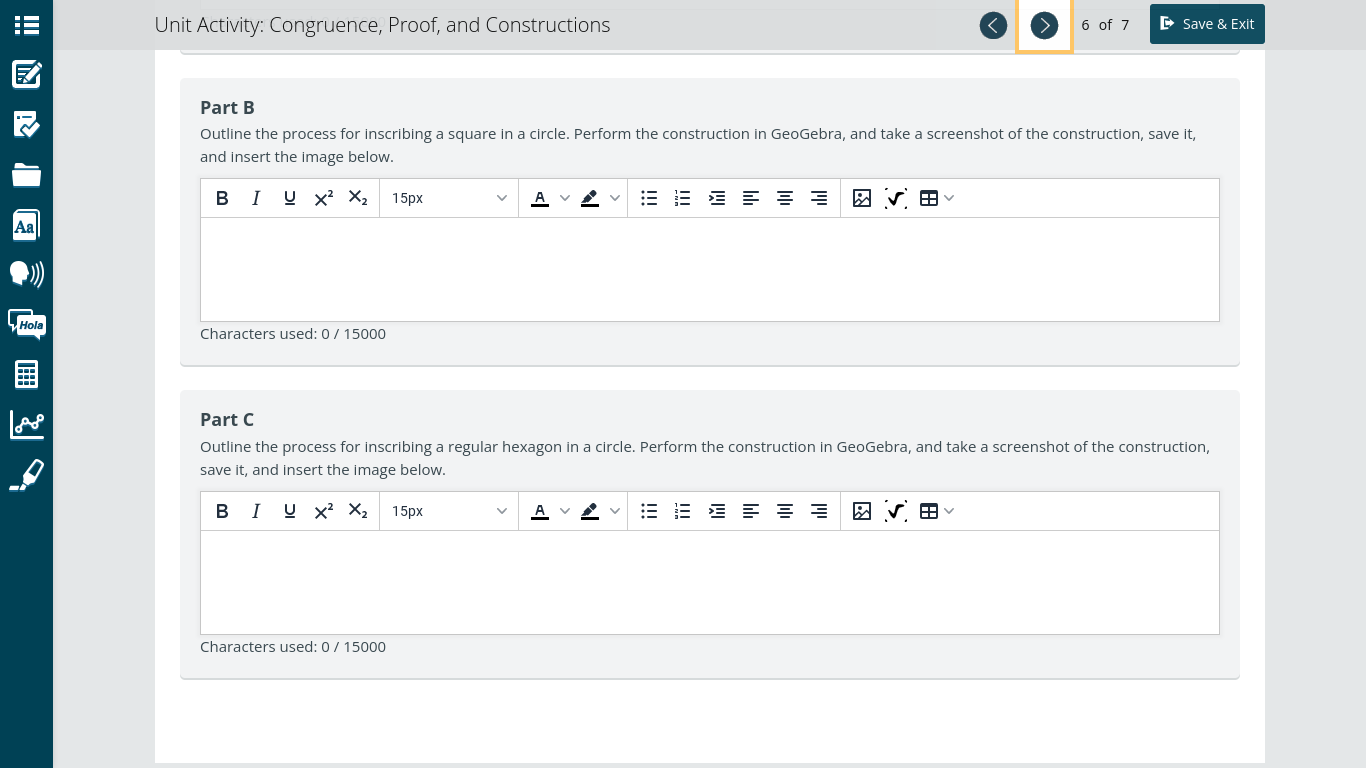Viewport: 1366px width, 768px height.
Task: Increase indent in Part B editor
Action: (x=717, y=198)
